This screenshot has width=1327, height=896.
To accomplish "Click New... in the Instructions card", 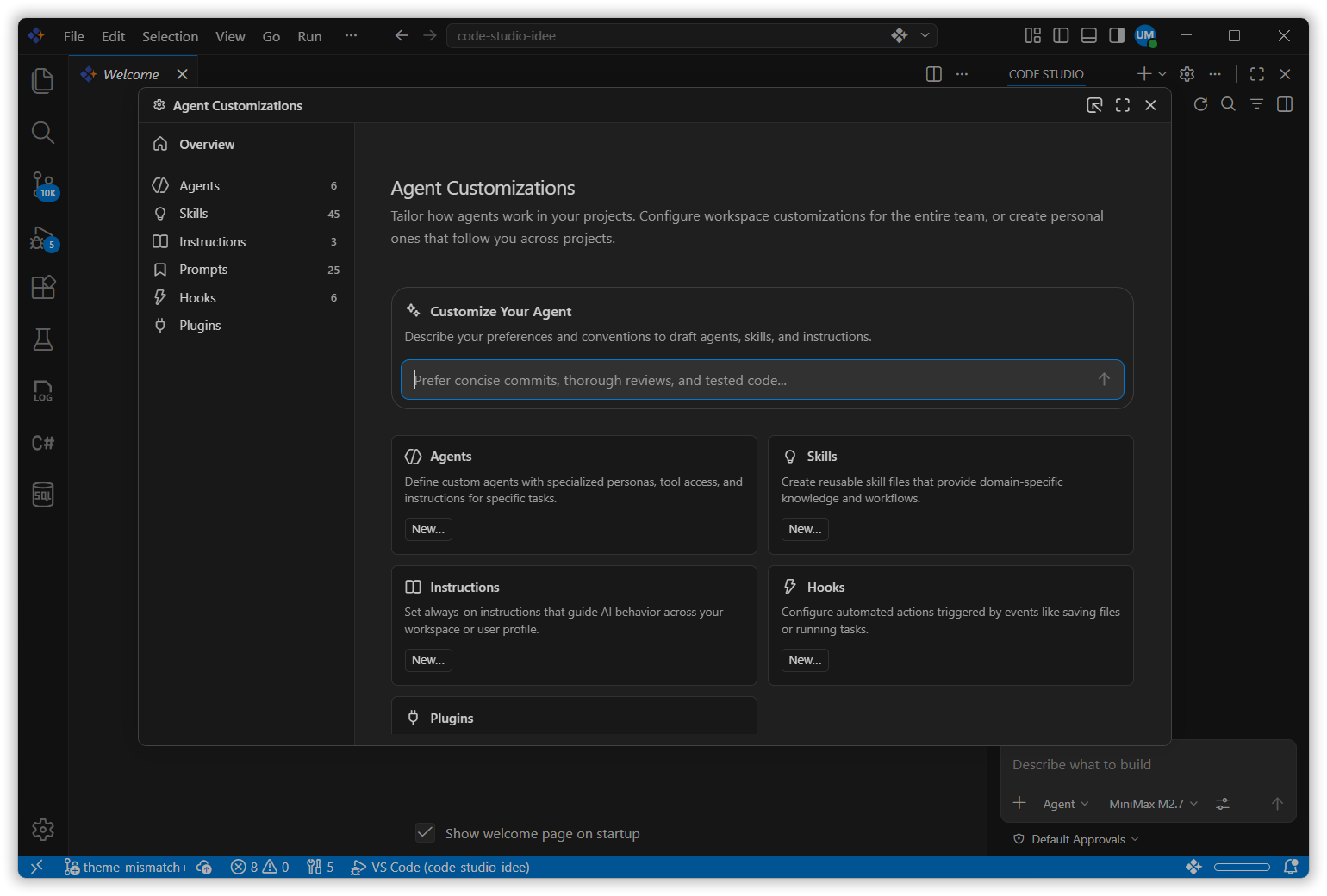I will pos(428,660).
